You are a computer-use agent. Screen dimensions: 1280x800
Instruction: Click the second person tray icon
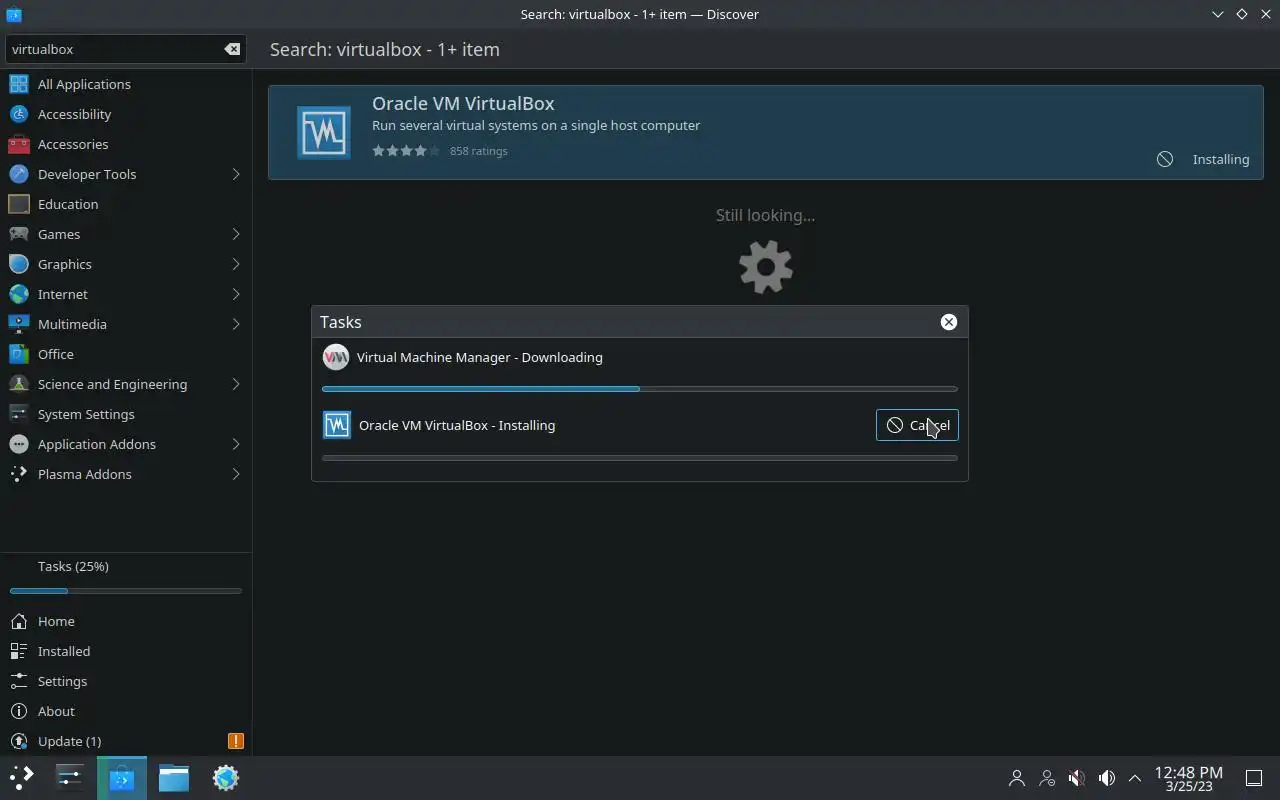[x=1047, y=778]
